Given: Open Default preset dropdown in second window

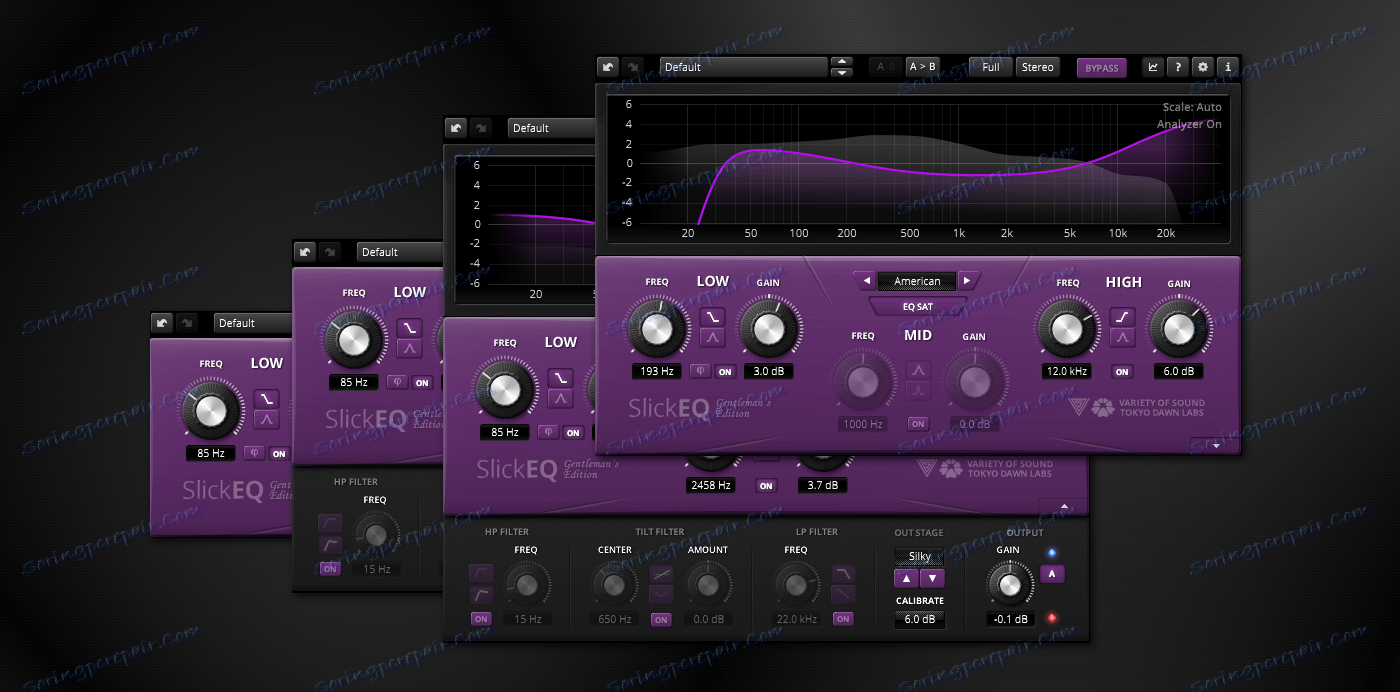Looking at the screenshot, I should click(x=551, y=128).
